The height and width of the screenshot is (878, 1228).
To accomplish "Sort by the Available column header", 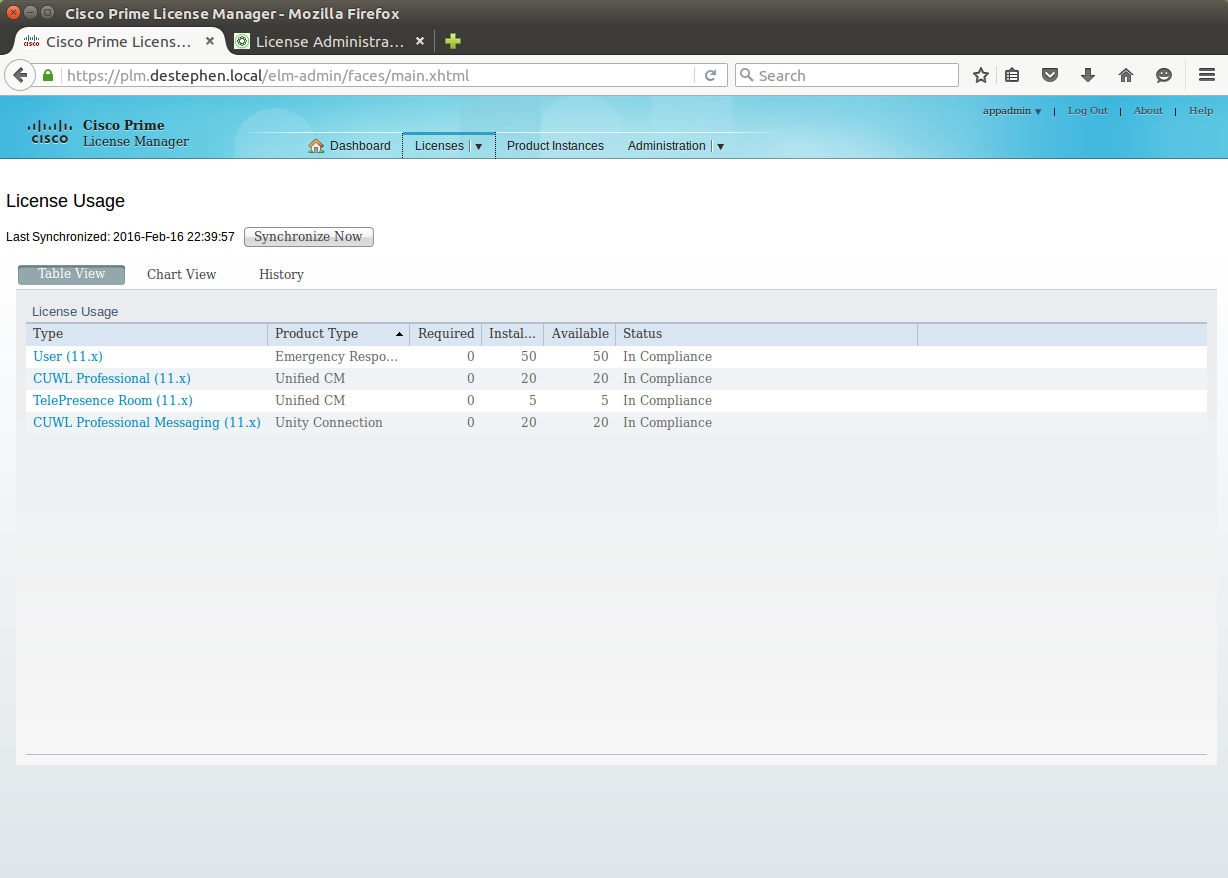I will point(580,334).
